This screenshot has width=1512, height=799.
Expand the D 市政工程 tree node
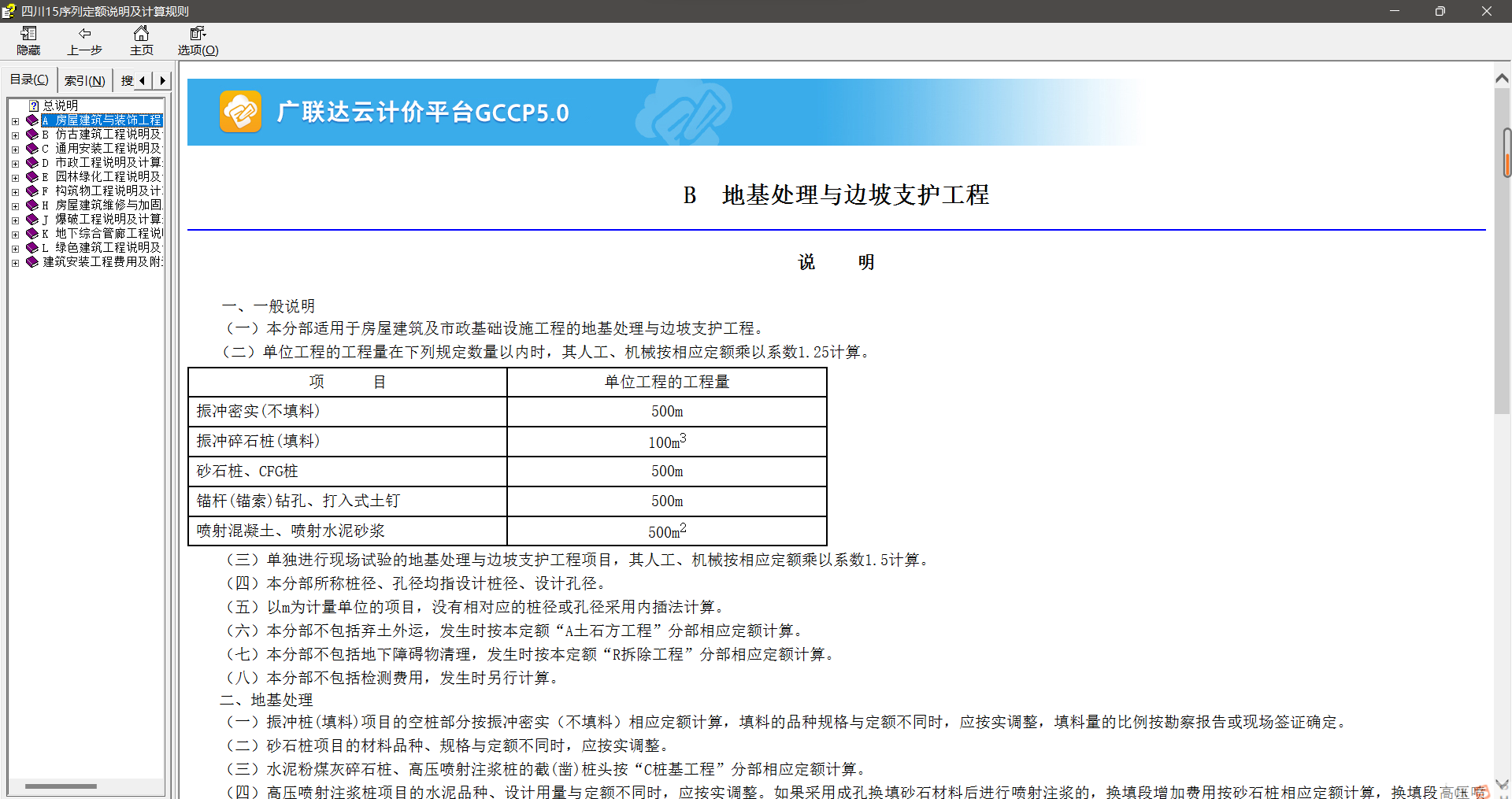15,164
